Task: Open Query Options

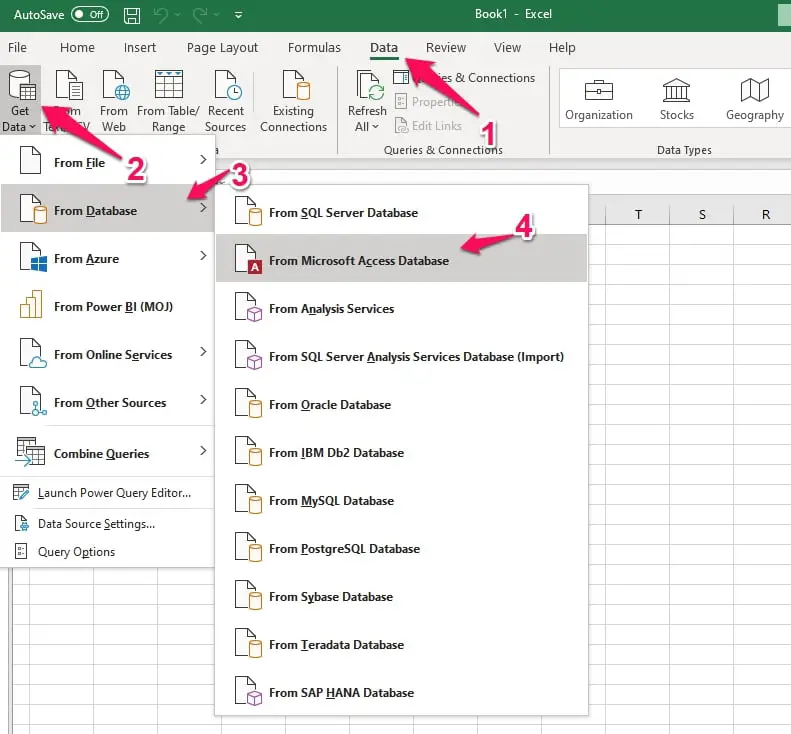Action: point(108,552)
